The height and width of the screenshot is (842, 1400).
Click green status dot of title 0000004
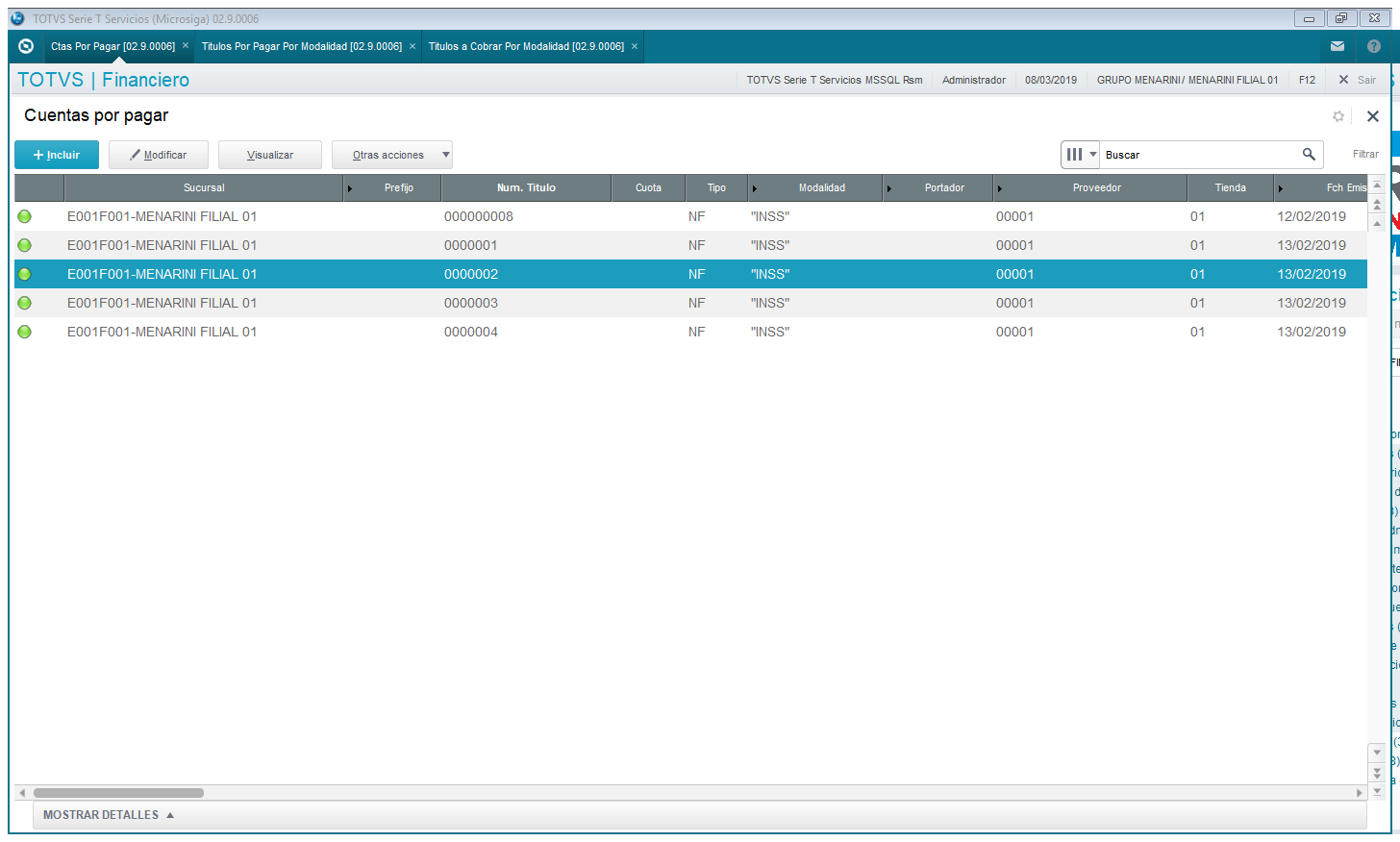coord(25,332)
